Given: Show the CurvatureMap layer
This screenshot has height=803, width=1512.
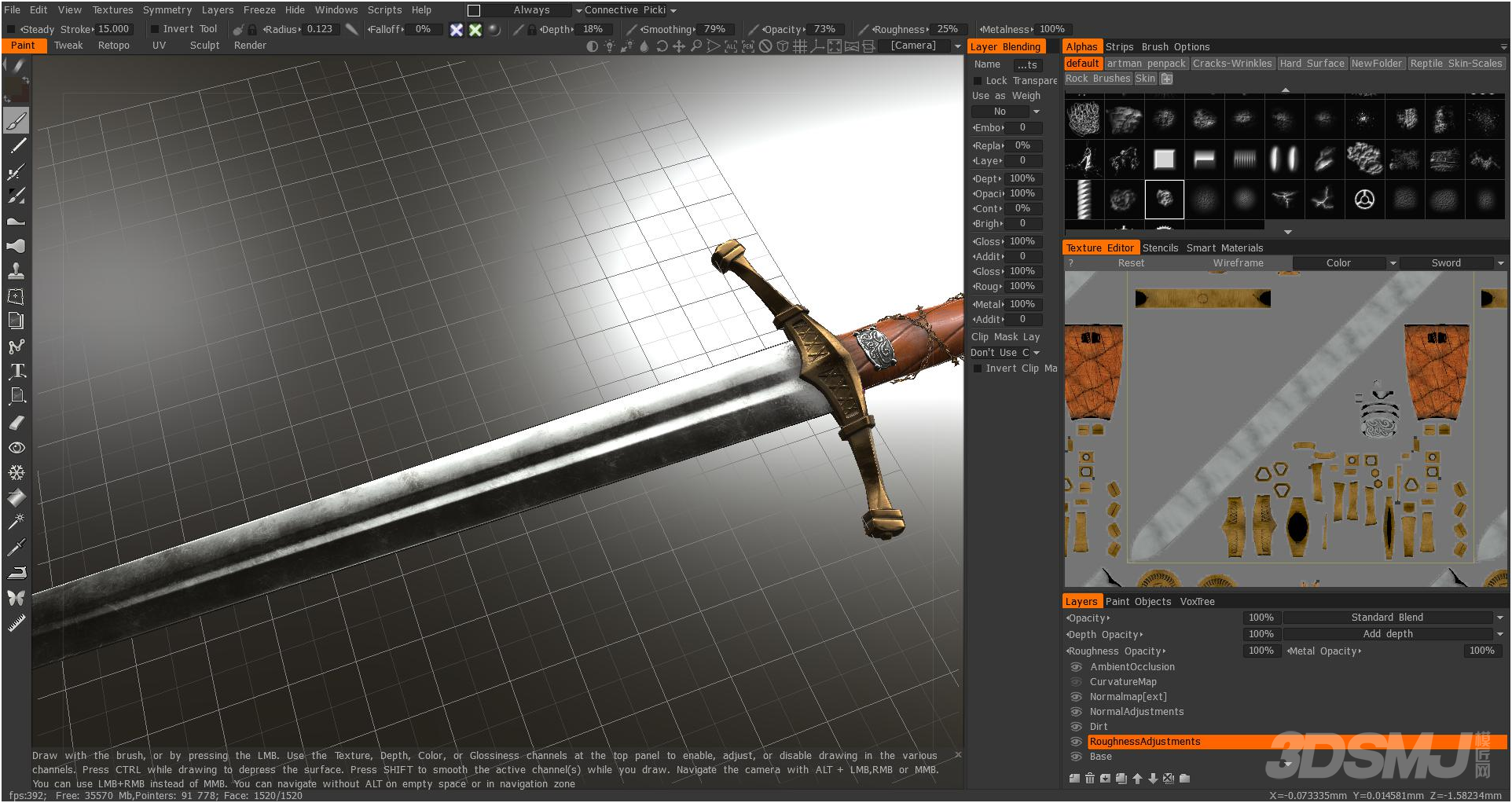Looking at the screenshot, I should click(1077, 682).
